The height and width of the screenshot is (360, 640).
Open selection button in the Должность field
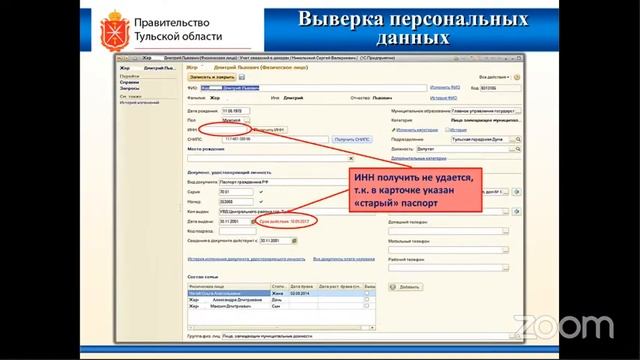[512, 149]
